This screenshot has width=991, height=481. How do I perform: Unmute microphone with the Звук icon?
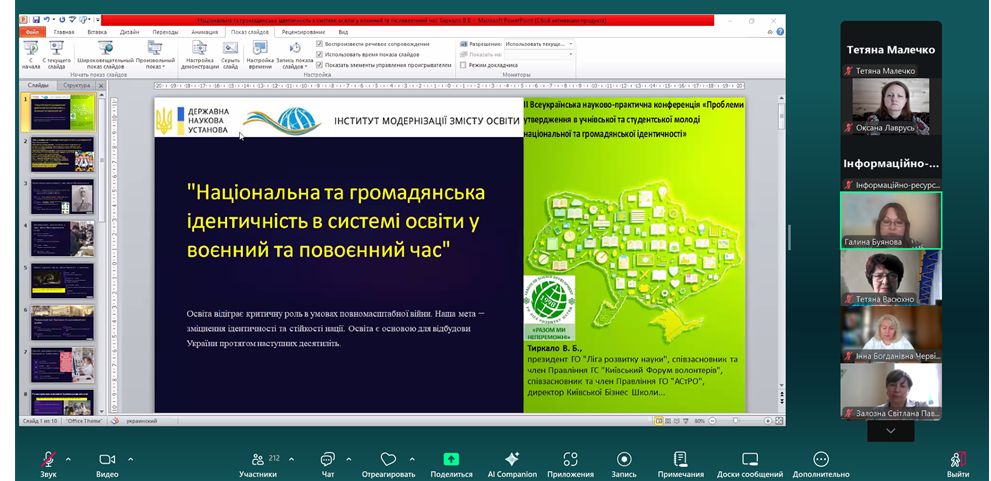pyautogui.click(x=48, y=459)
